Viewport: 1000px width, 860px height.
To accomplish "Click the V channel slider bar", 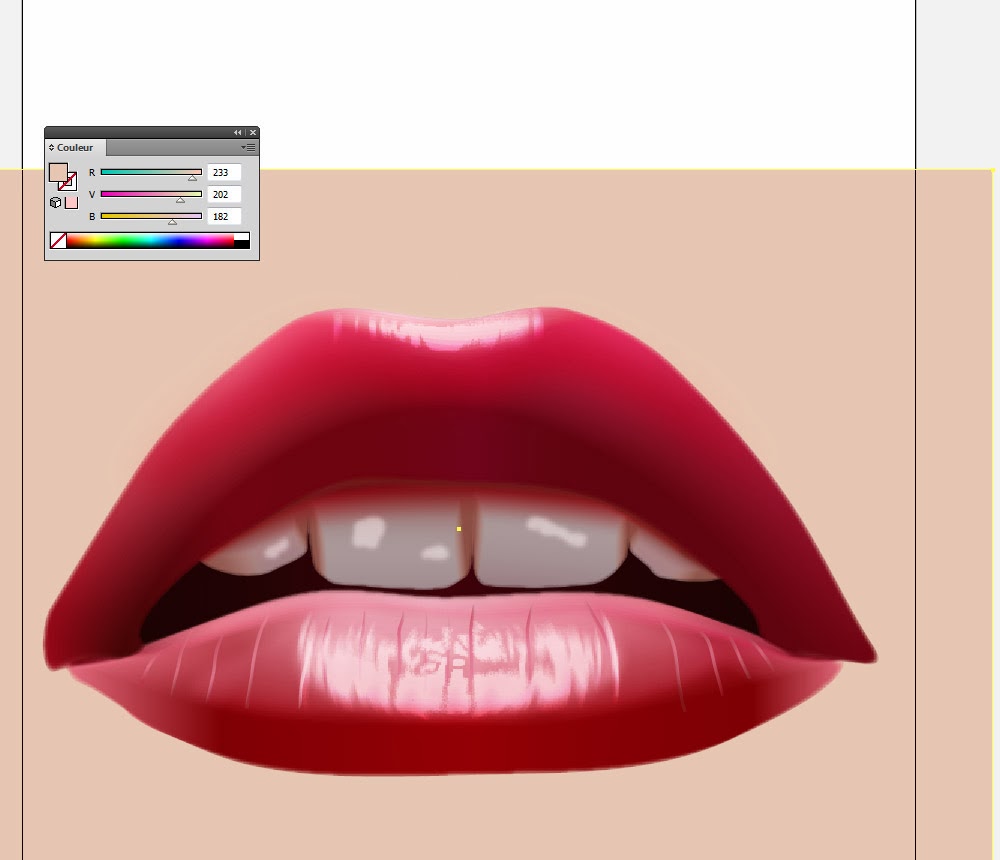I will pyautogui.click(x=151, y=194).
